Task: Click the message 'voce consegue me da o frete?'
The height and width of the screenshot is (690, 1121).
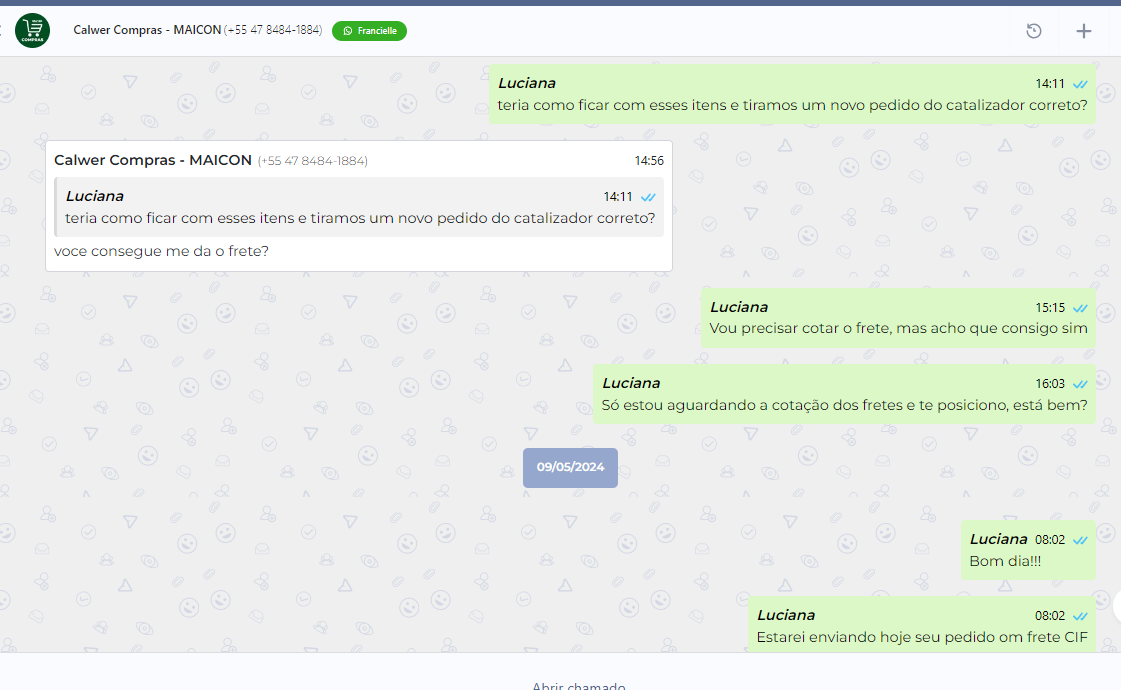Action: tap(161, 252)
